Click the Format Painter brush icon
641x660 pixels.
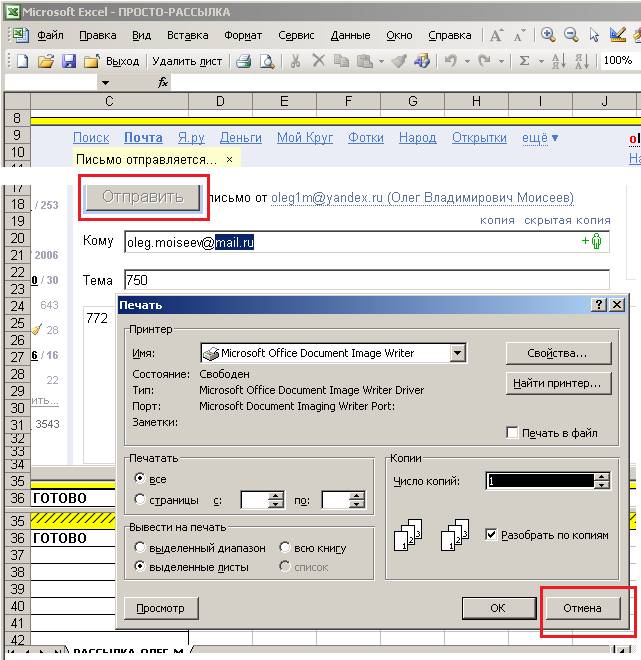[x=399, y=61]
